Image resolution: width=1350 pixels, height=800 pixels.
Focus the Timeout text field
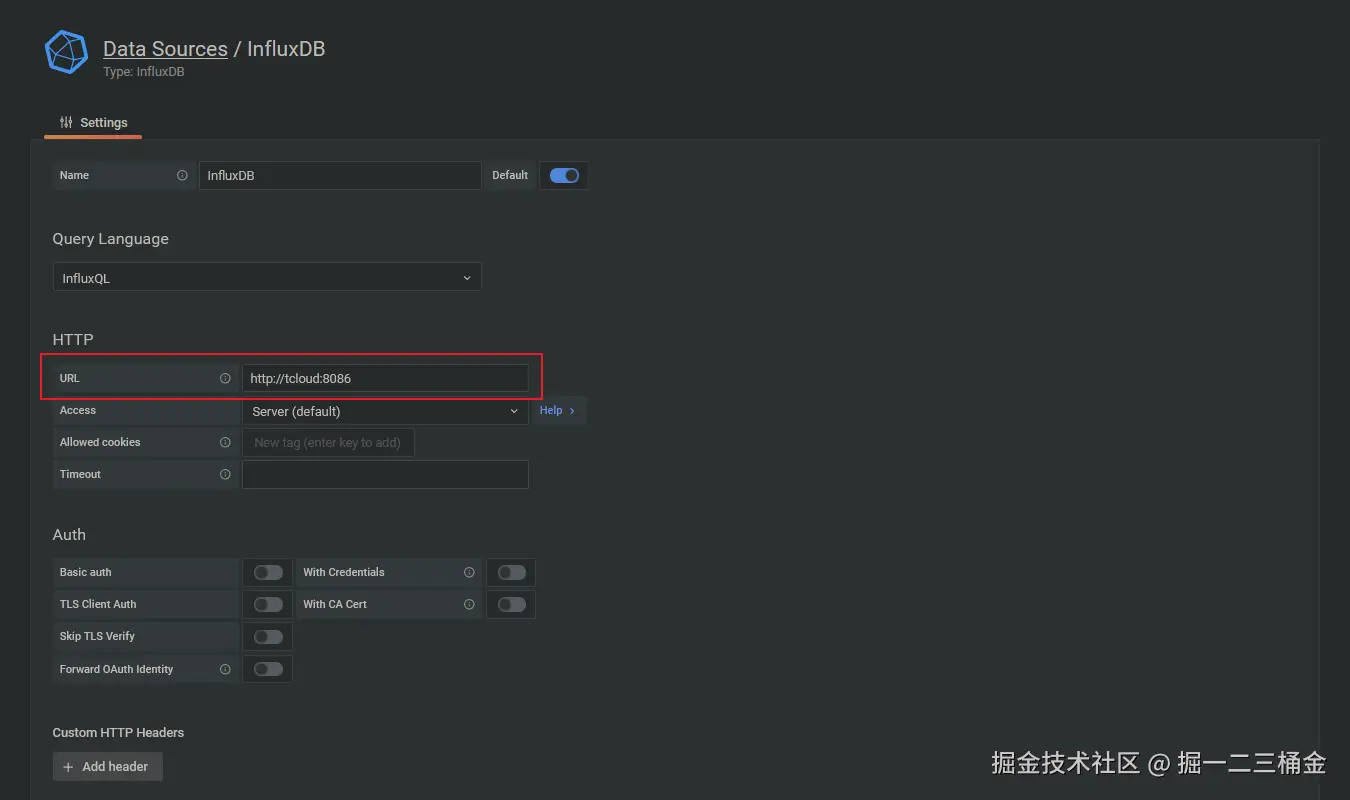point(385,474)
